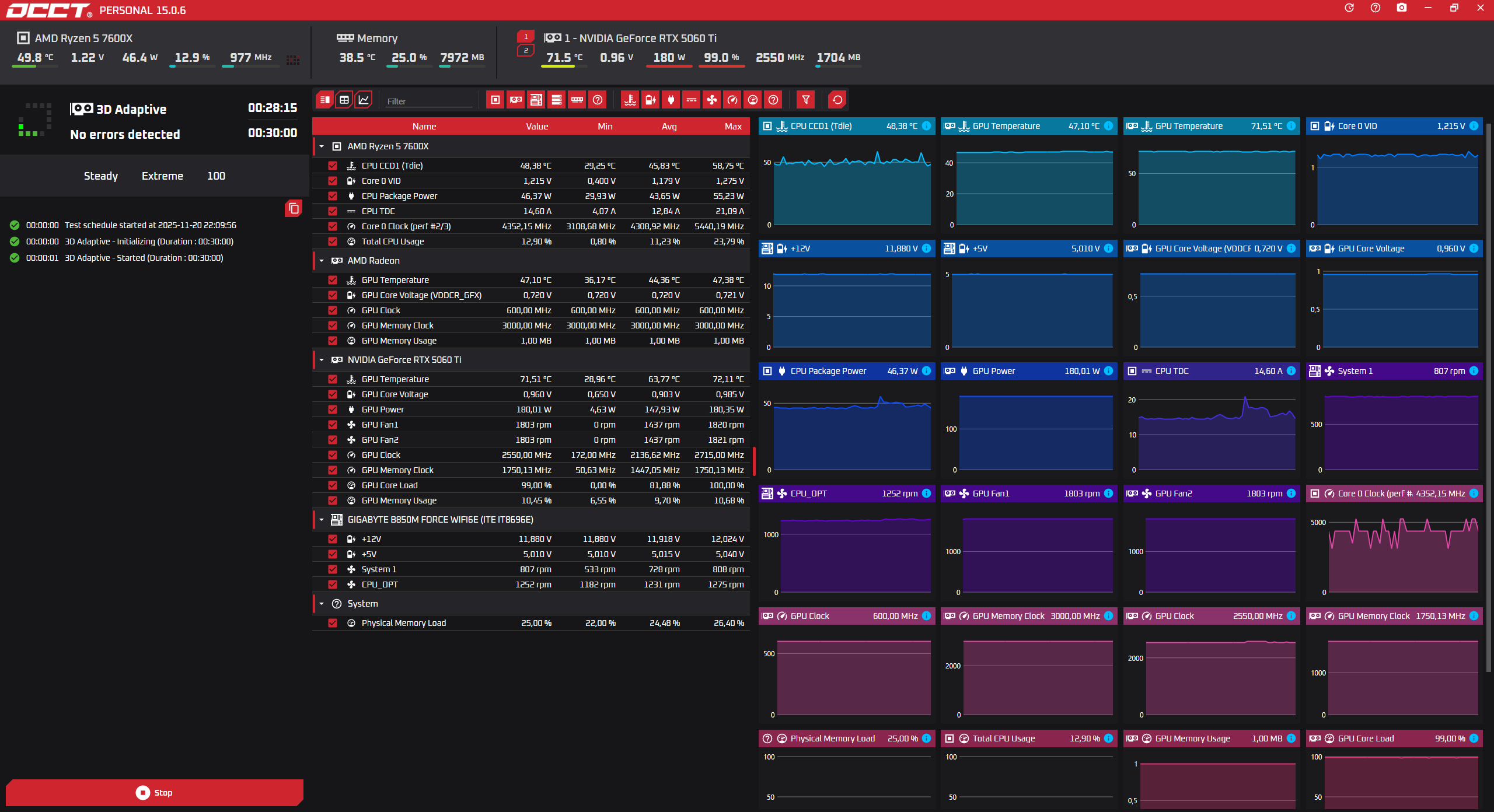Collapse the AMD Radeon sensor group

pyautogui.click(x=322, y=261)
